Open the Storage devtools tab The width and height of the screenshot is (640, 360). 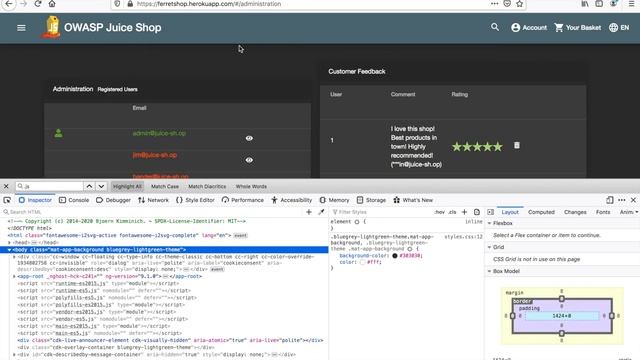(x=371, y=200)
